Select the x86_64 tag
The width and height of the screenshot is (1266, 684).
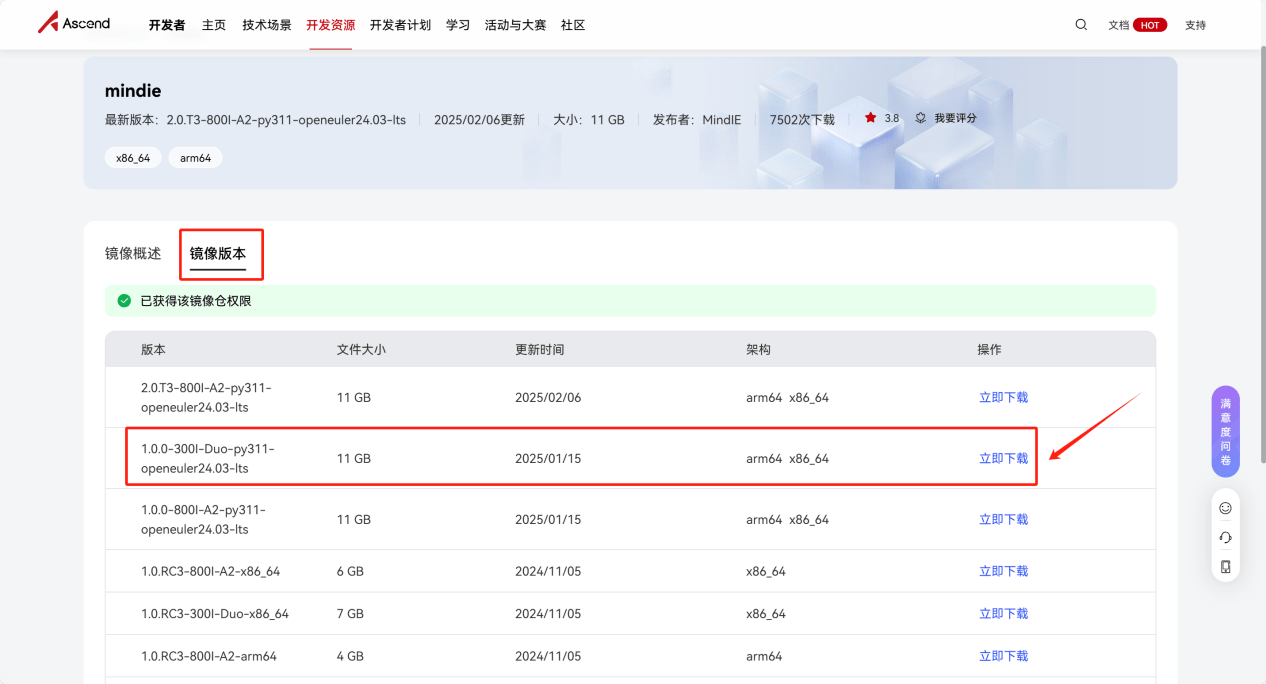pos(133,158)
